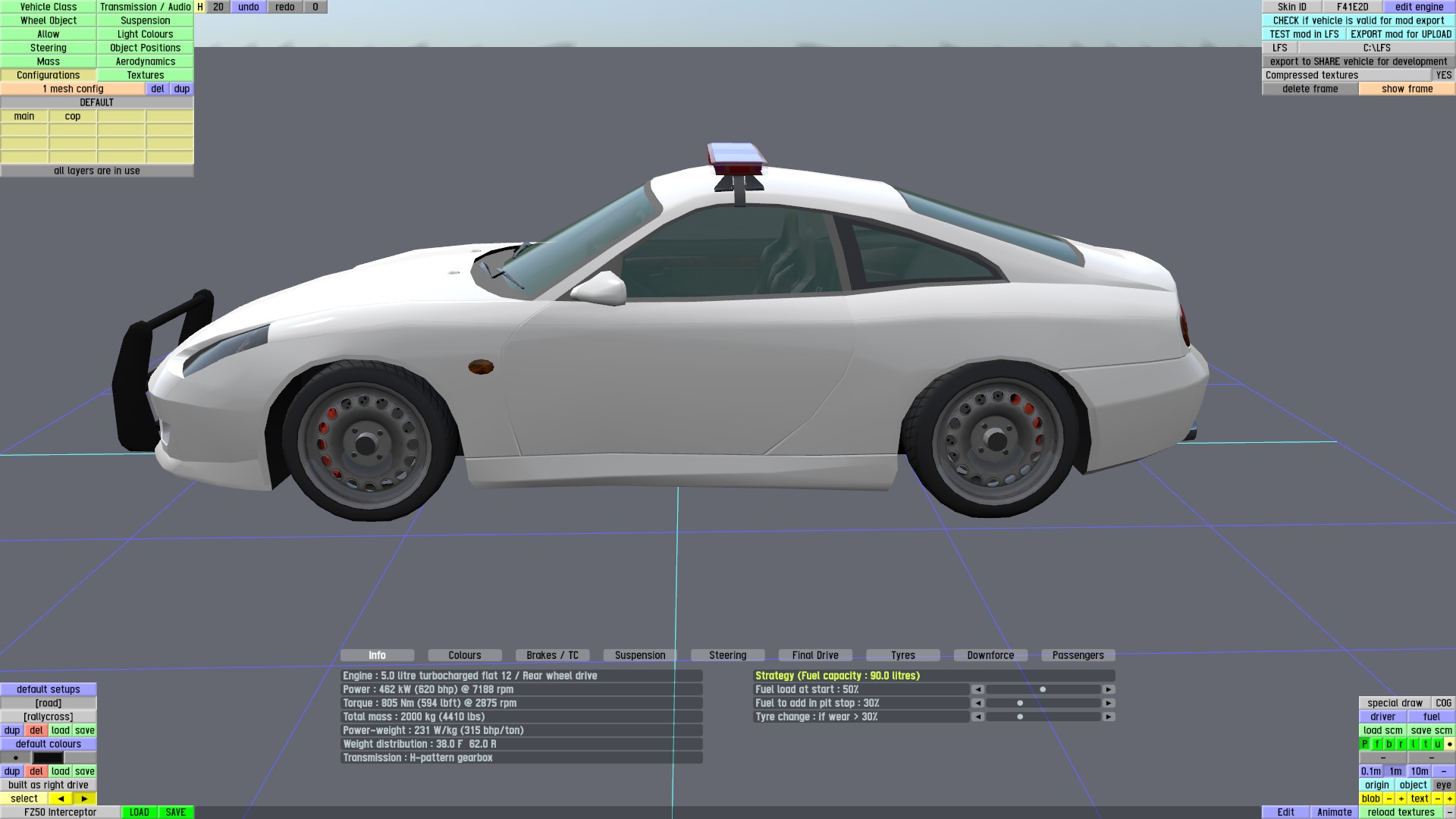Select the cop layer cell

coord(73,116)
